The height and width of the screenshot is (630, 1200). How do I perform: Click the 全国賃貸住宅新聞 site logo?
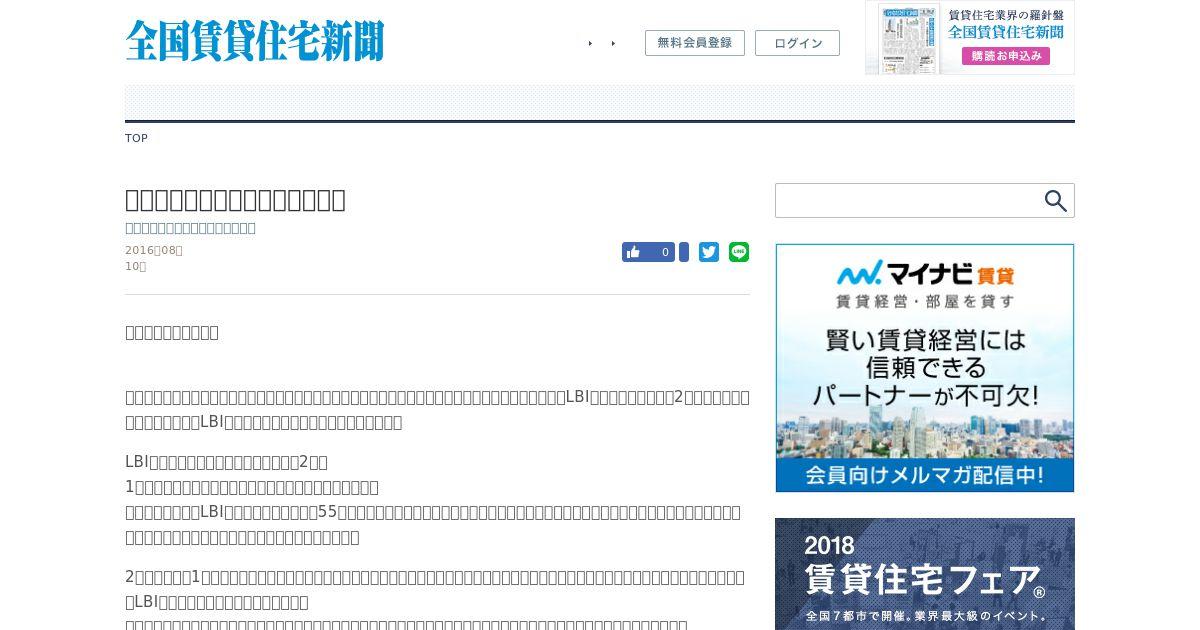tap(254, 41)
